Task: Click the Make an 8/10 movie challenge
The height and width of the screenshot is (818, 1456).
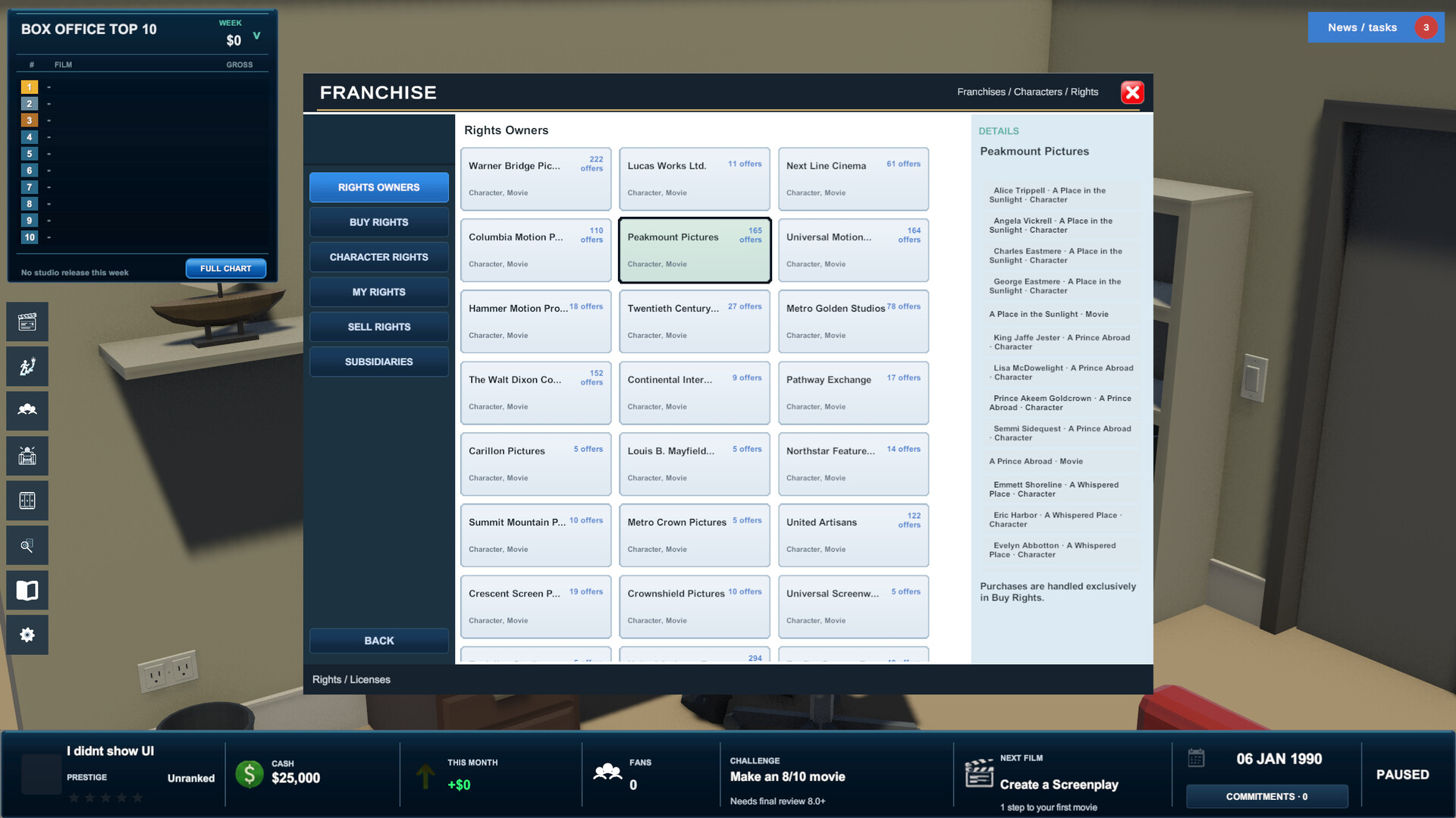Action: 787,776
